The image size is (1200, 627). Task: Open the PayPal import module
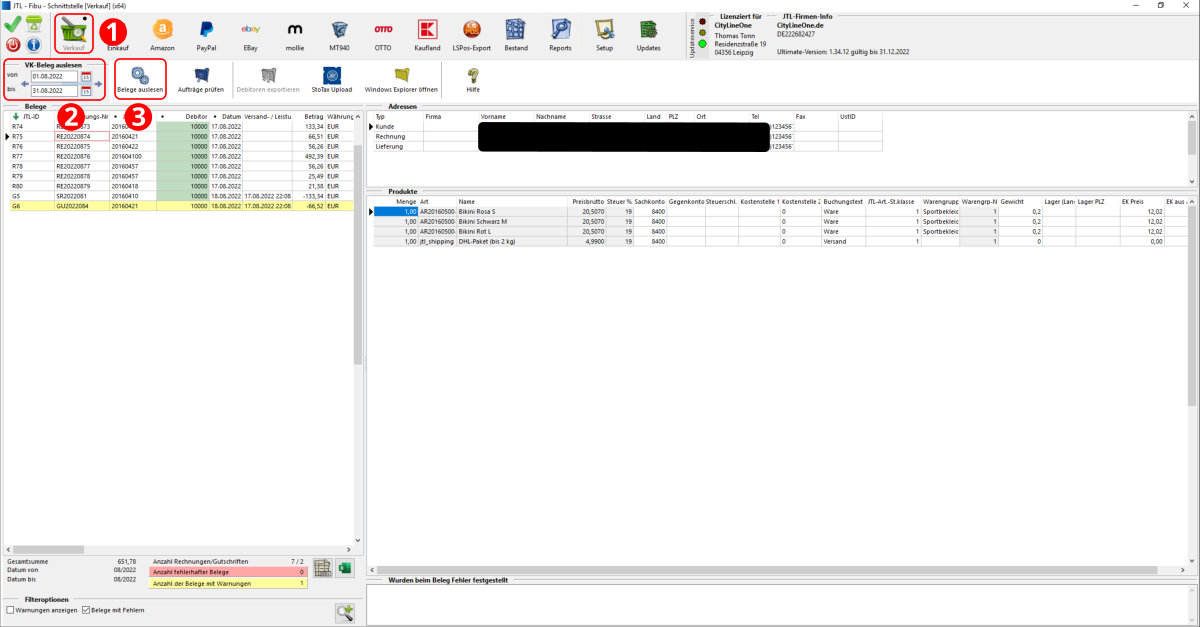click(x=206, y=33)
